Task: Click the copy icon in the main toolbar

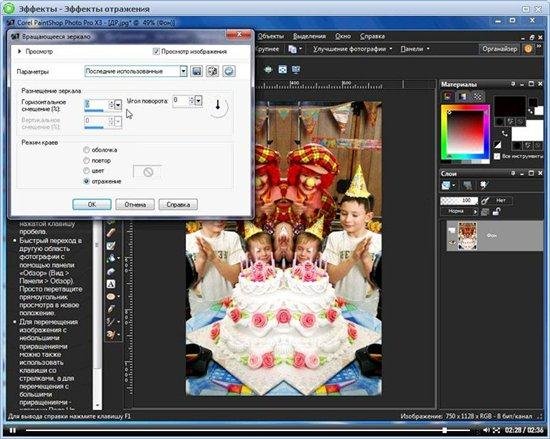Action: pyautogui.click(x=292, y=49)
